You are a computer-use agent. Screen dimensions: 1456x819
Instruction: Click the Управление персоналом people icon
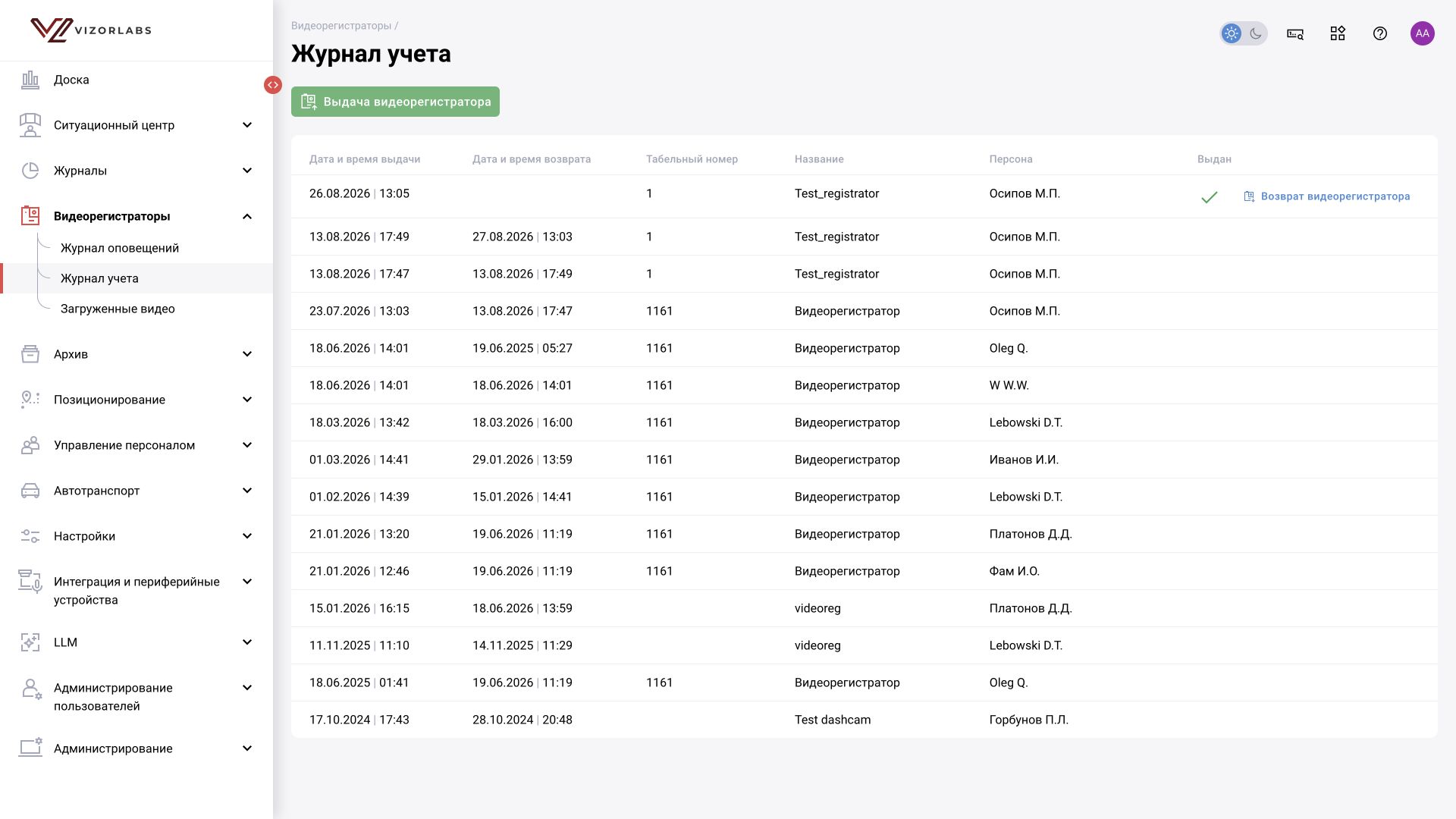[x=30, y=445]
